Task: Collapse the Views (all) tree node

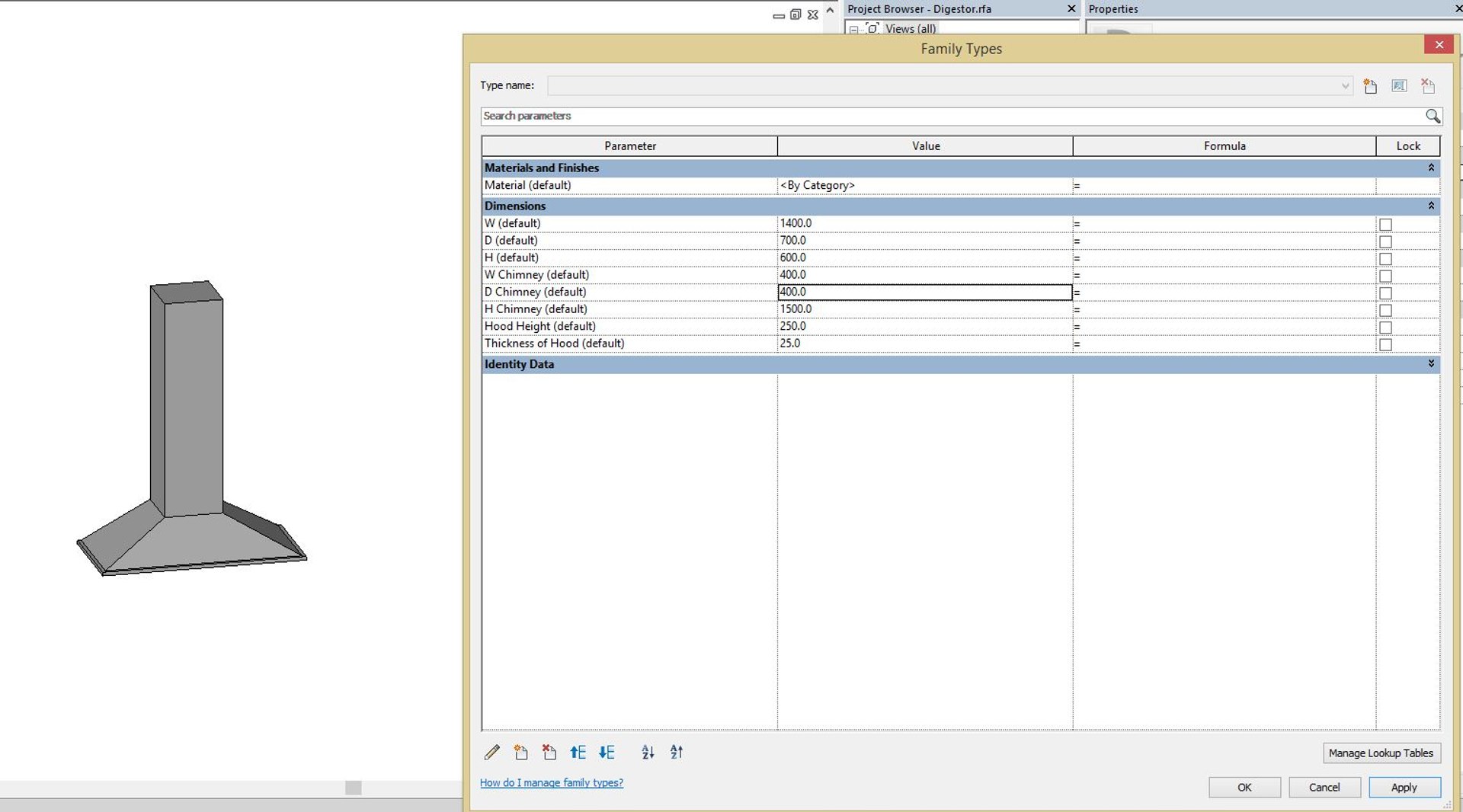Action: coord(853,30)
